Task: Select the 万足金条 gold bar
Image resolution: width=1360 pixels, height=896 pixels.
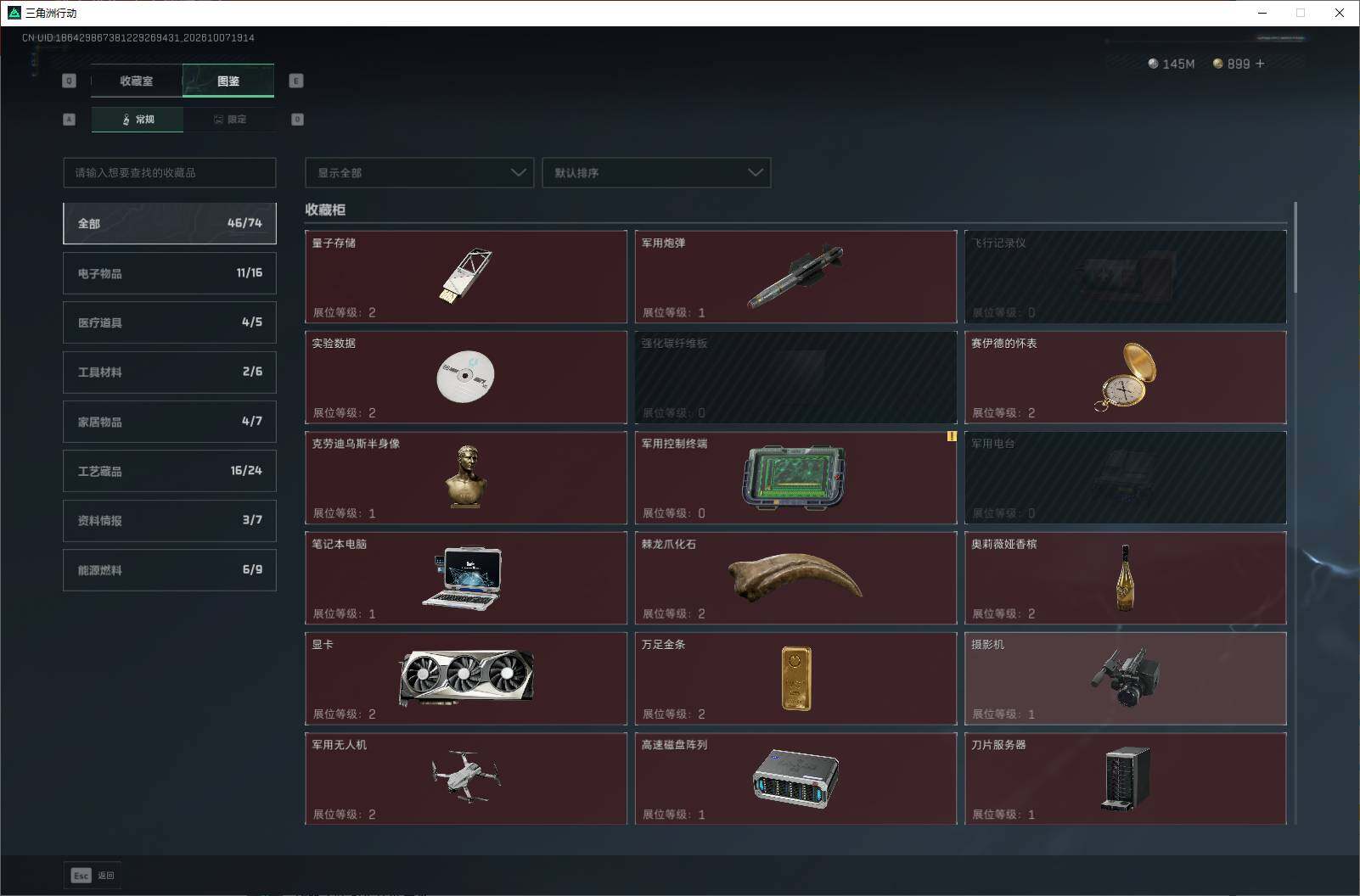Action: point(795,678)
